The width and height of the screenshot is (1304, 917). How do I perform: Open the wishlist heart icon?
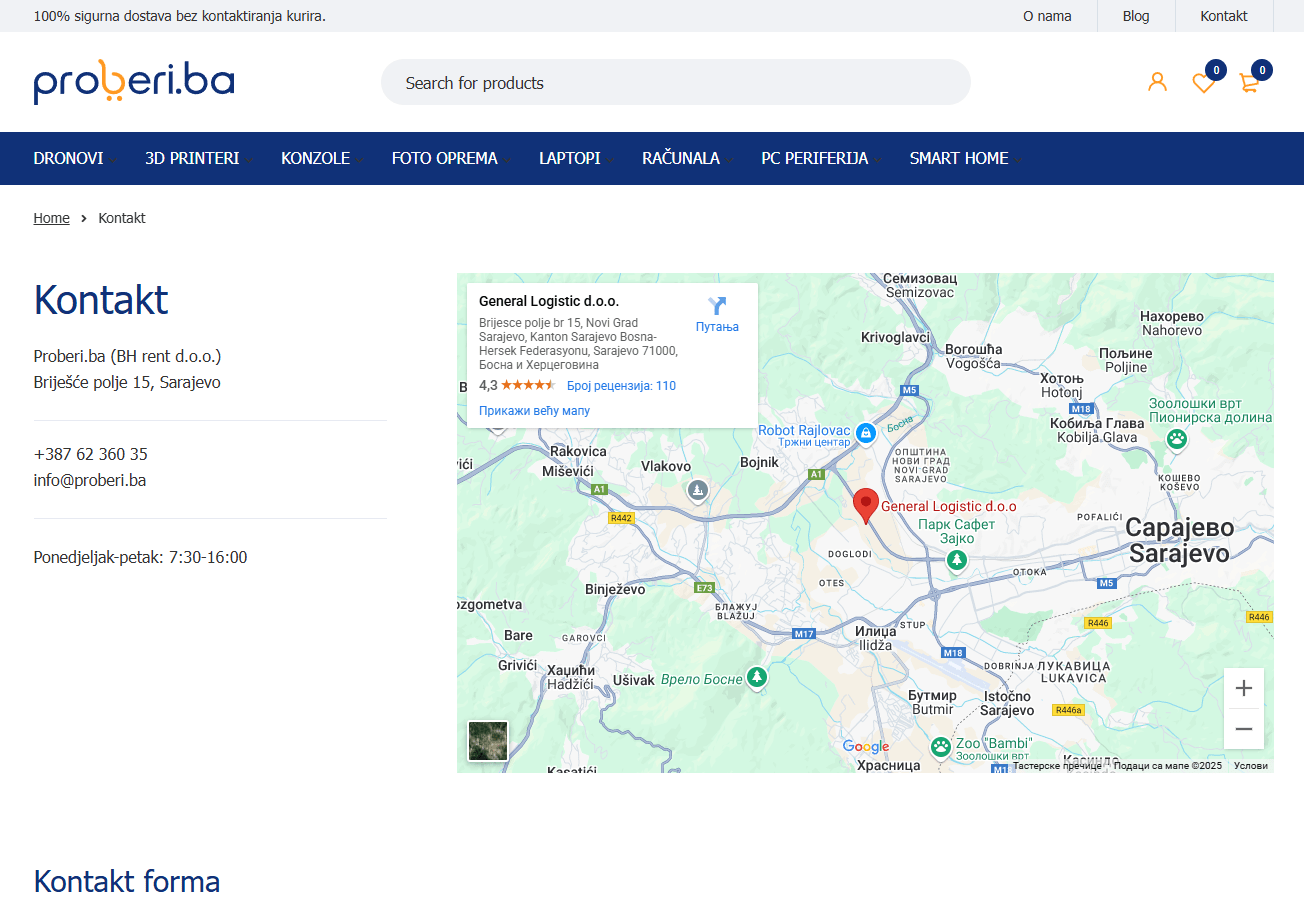(x=1203, y=83)
